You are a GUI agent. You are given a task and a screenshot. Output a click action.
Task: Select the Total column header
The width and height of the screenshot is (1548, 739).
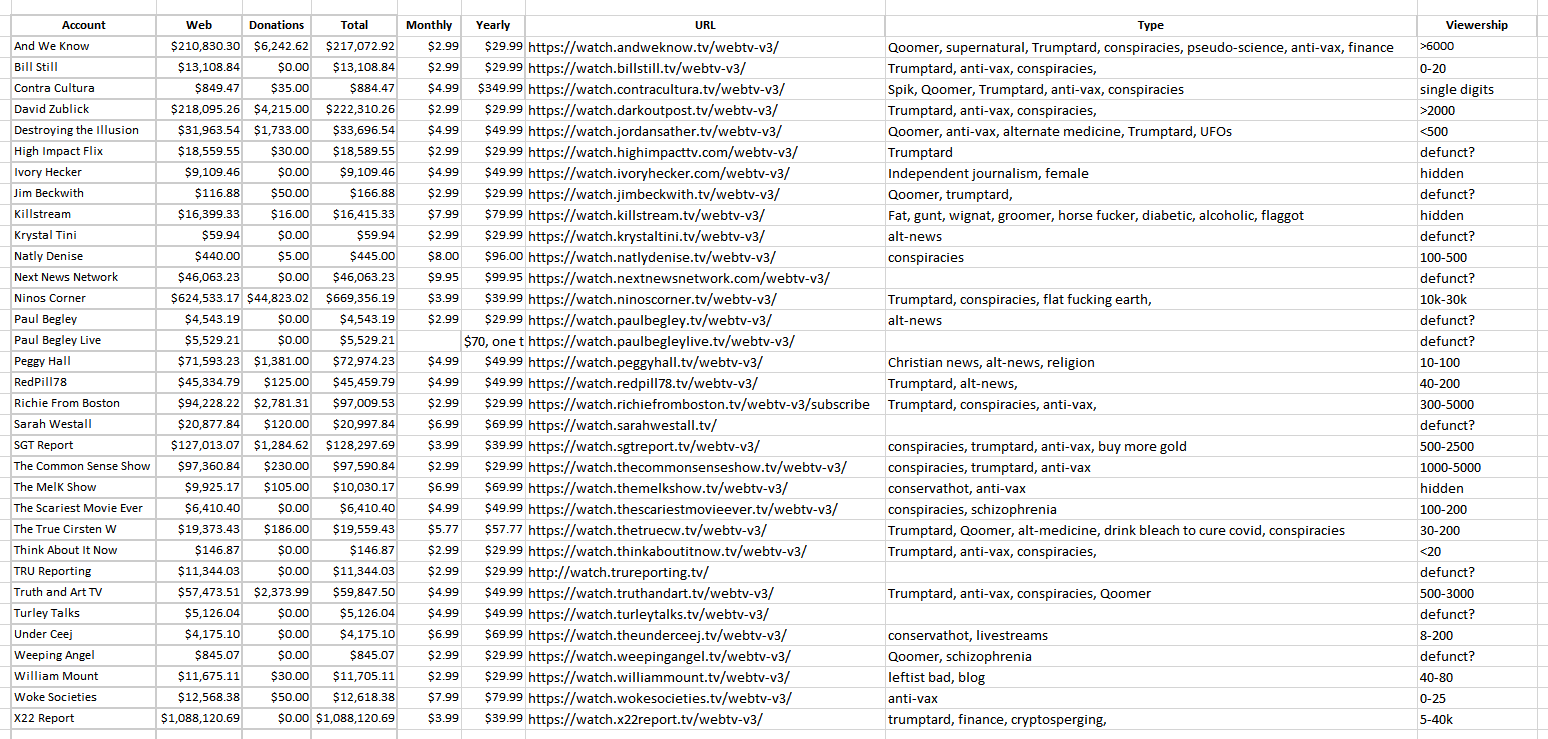click(x=354, y=25)
